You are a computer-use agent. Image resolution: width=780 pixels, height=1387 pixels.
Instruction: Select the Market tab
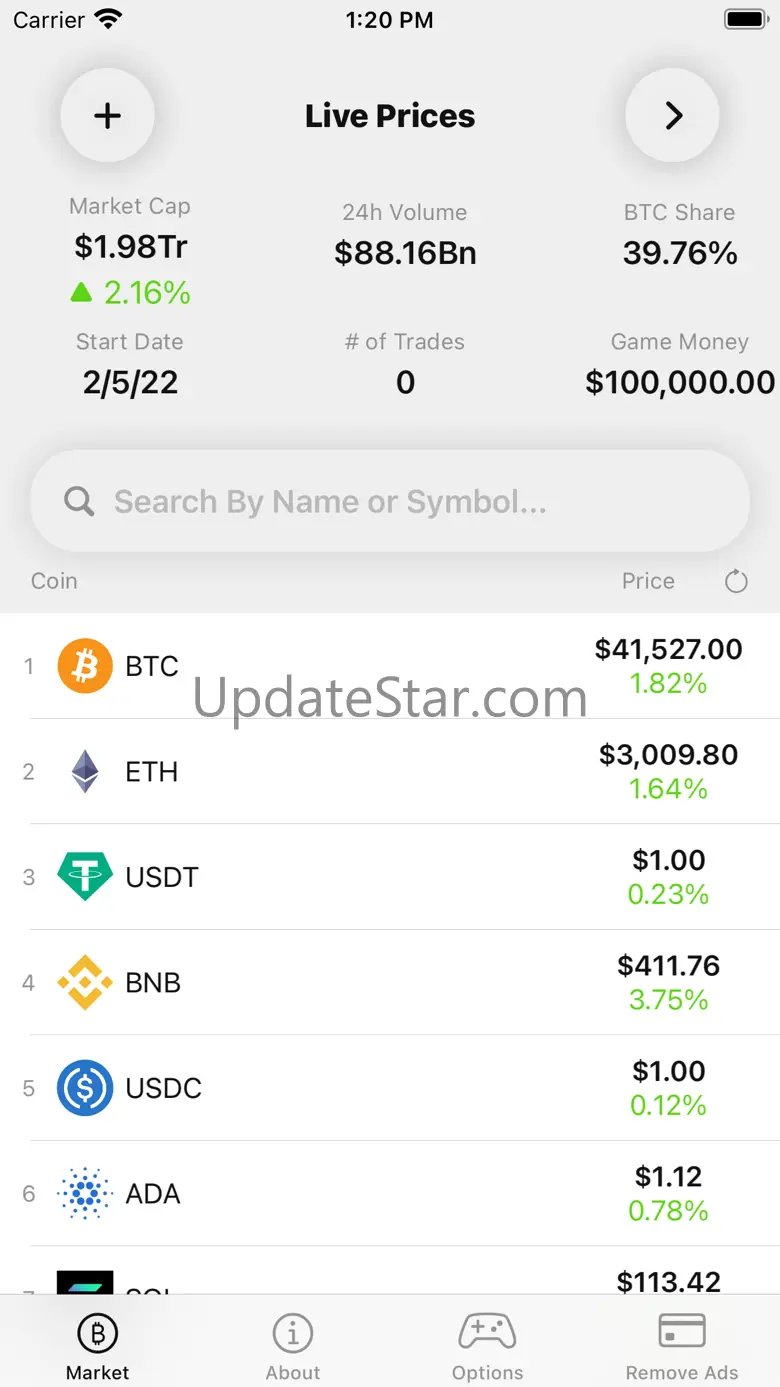pos(98,1346)
